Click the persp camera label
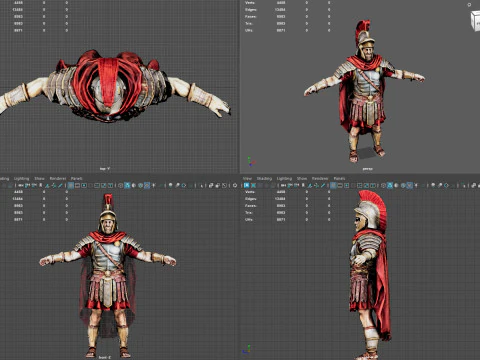480x360 pixels. tap(367, 169)
